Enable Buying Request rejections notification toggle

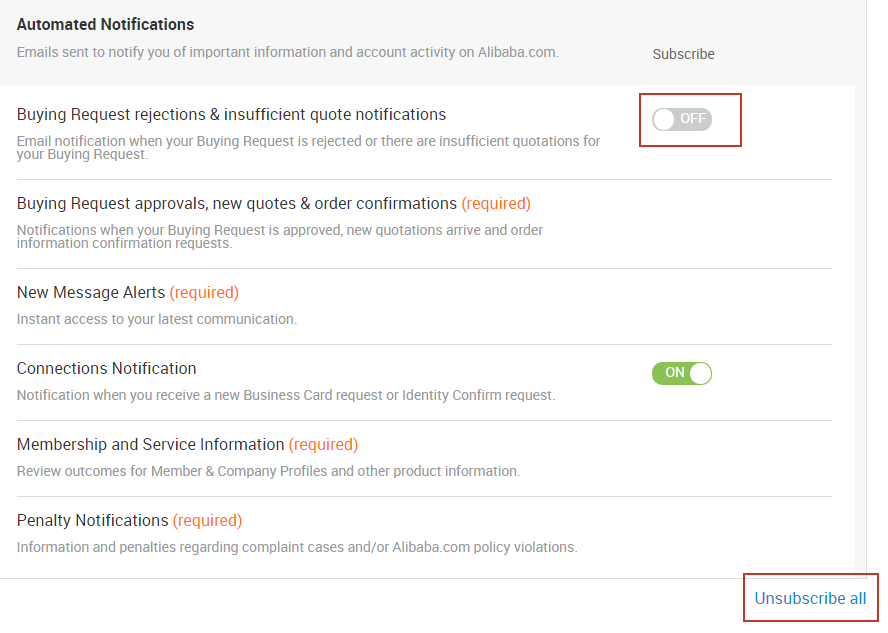[682, 119]
